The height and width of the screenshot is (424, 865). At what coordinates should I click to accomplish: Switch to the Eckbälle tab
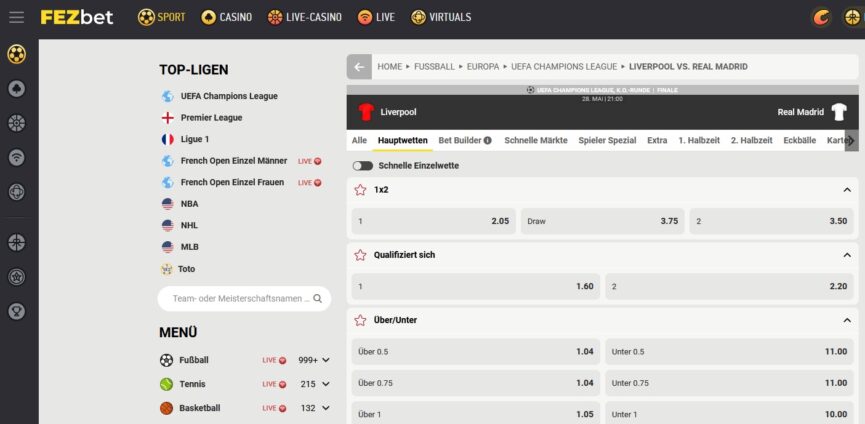pyautogui.click(x=799, y=141)
